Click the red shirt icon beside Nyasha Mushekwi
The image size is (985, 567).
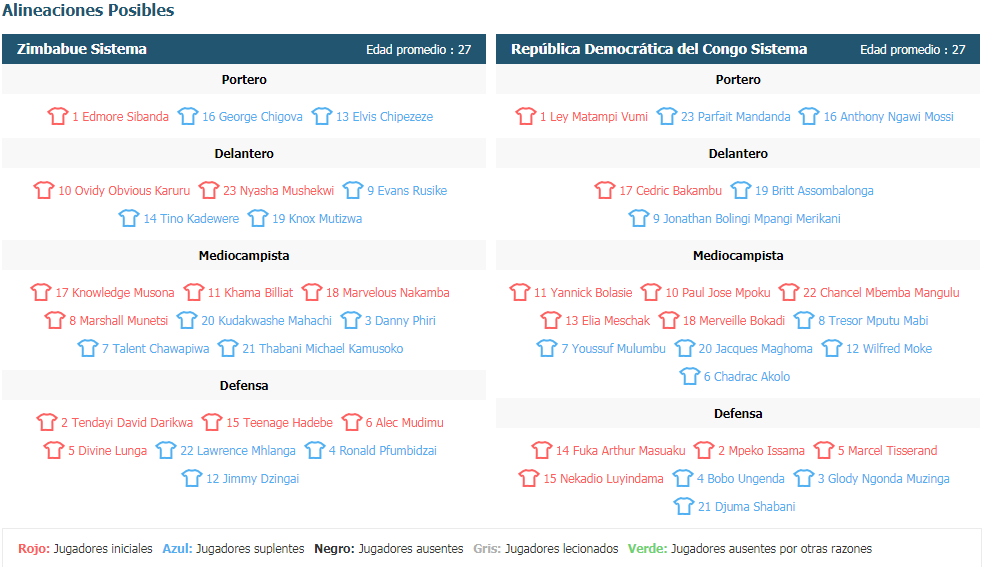pos(208,190)
